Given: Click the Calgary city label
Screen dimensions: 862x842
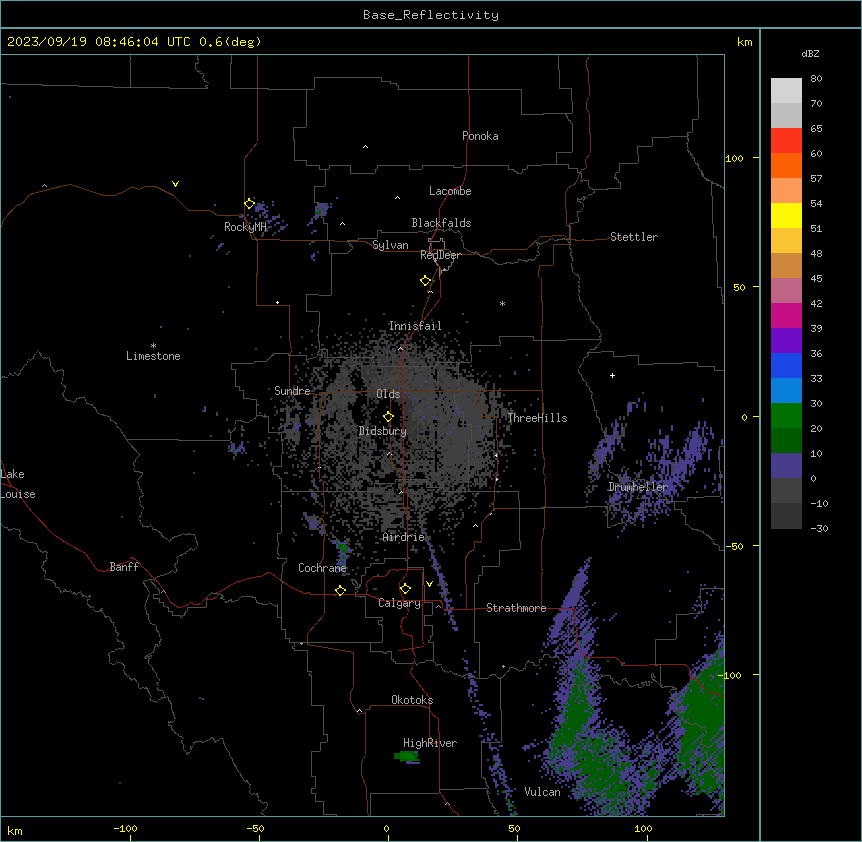Looking at the screenshot, I should click(x=399, y=603).
